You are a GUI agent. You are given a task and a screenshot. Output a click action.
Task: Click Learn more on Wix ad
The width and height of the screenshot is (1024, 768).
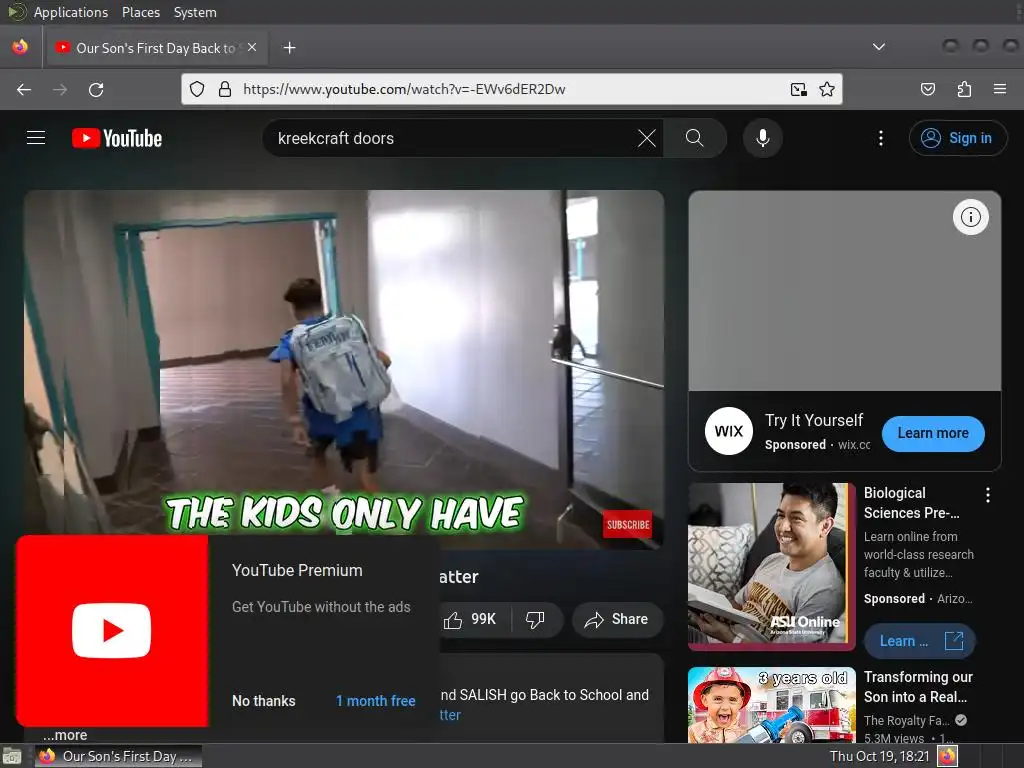tap(933, 433)
